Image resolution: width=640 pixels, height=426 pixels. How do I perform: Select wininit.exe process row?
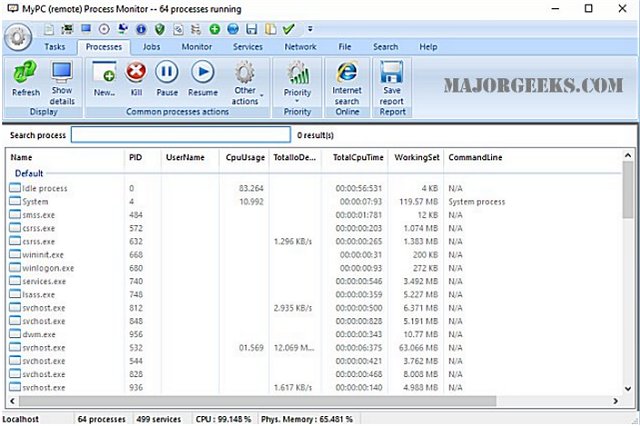pyautogui.click(x=314, y=255)
